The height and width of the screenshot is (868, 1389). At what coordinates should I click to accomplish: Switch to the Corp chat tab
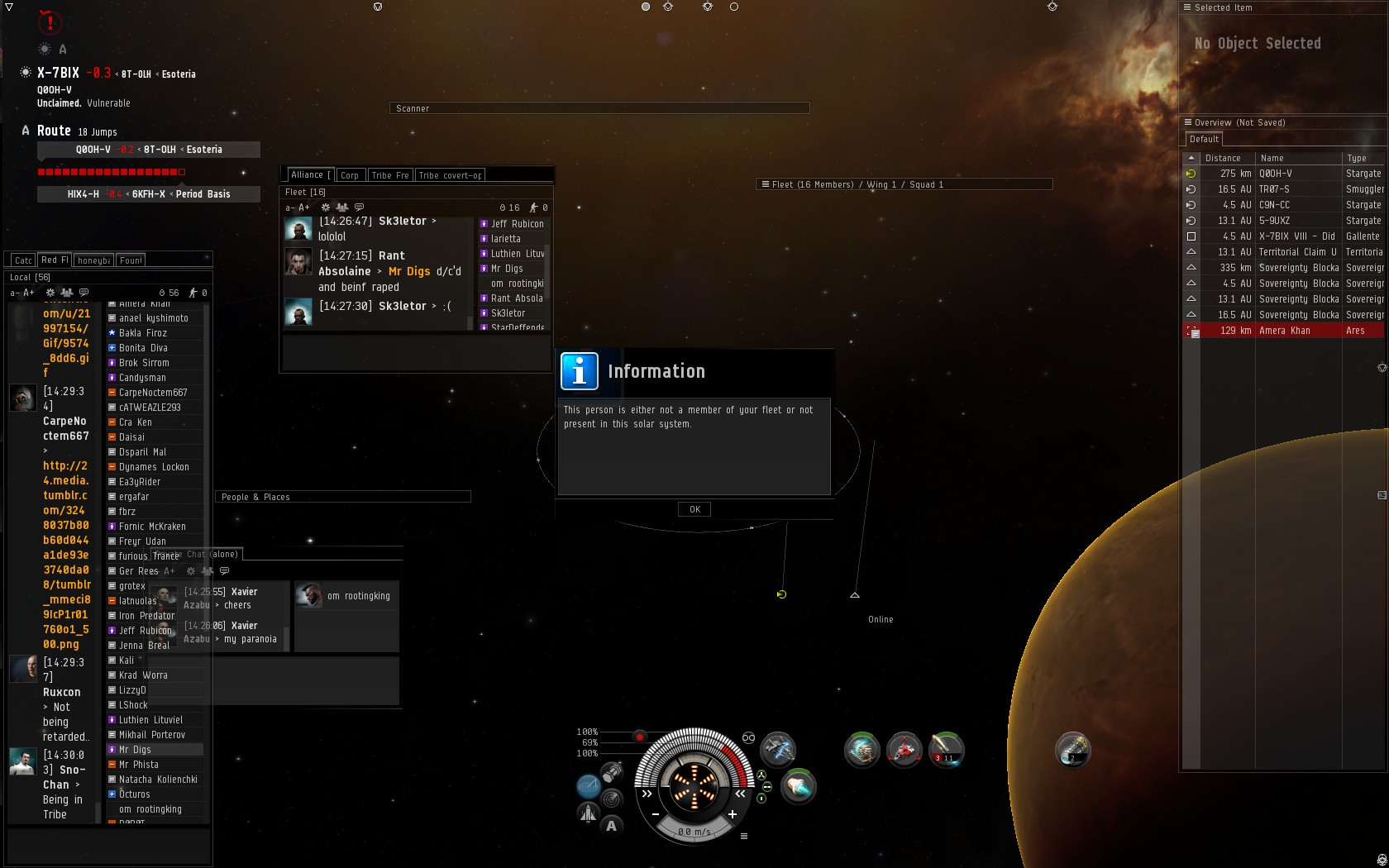[x=350, y=175]
